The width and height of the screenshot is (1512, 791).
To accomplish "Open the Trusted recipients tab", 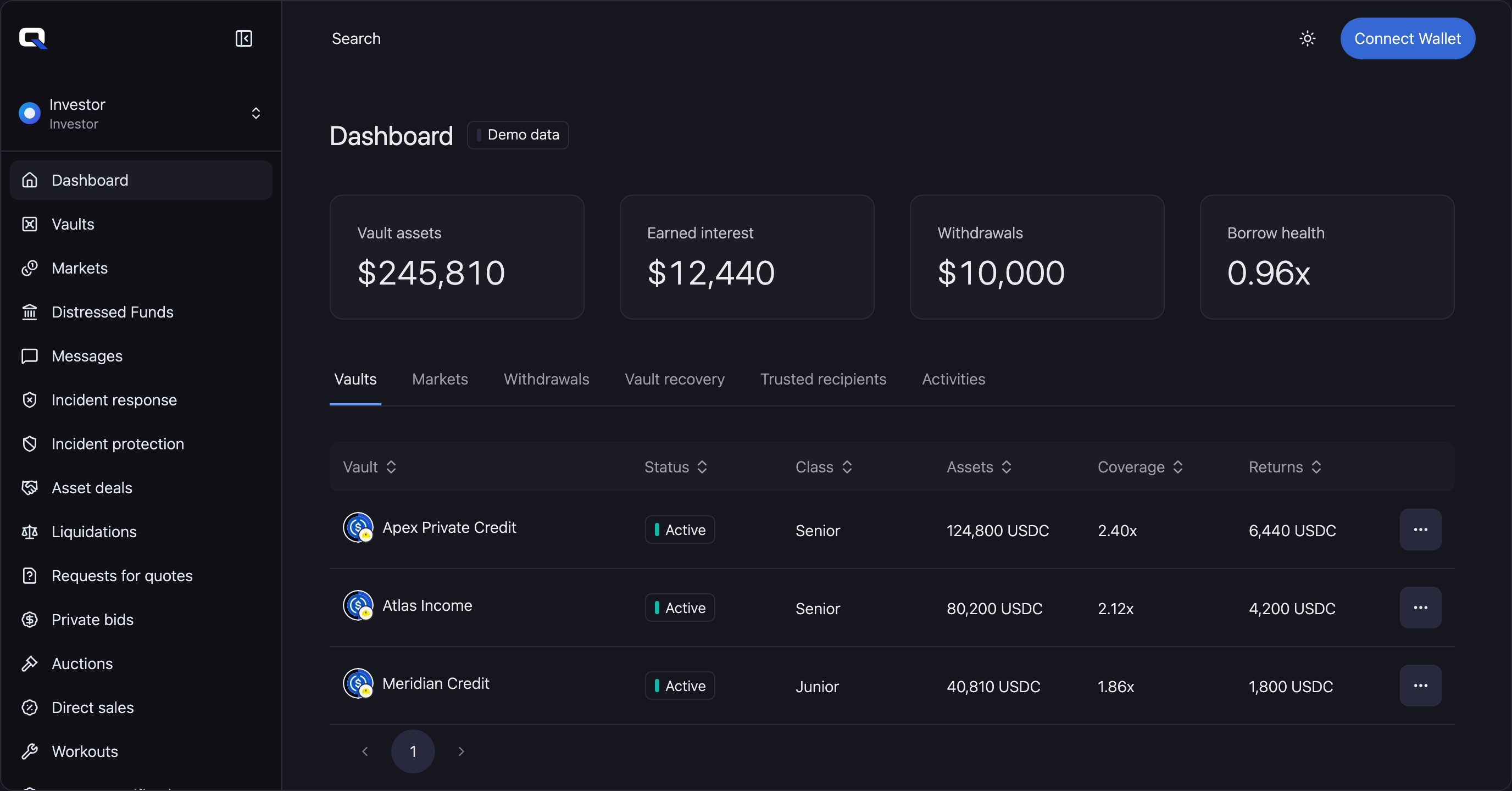I will point(823,380).
